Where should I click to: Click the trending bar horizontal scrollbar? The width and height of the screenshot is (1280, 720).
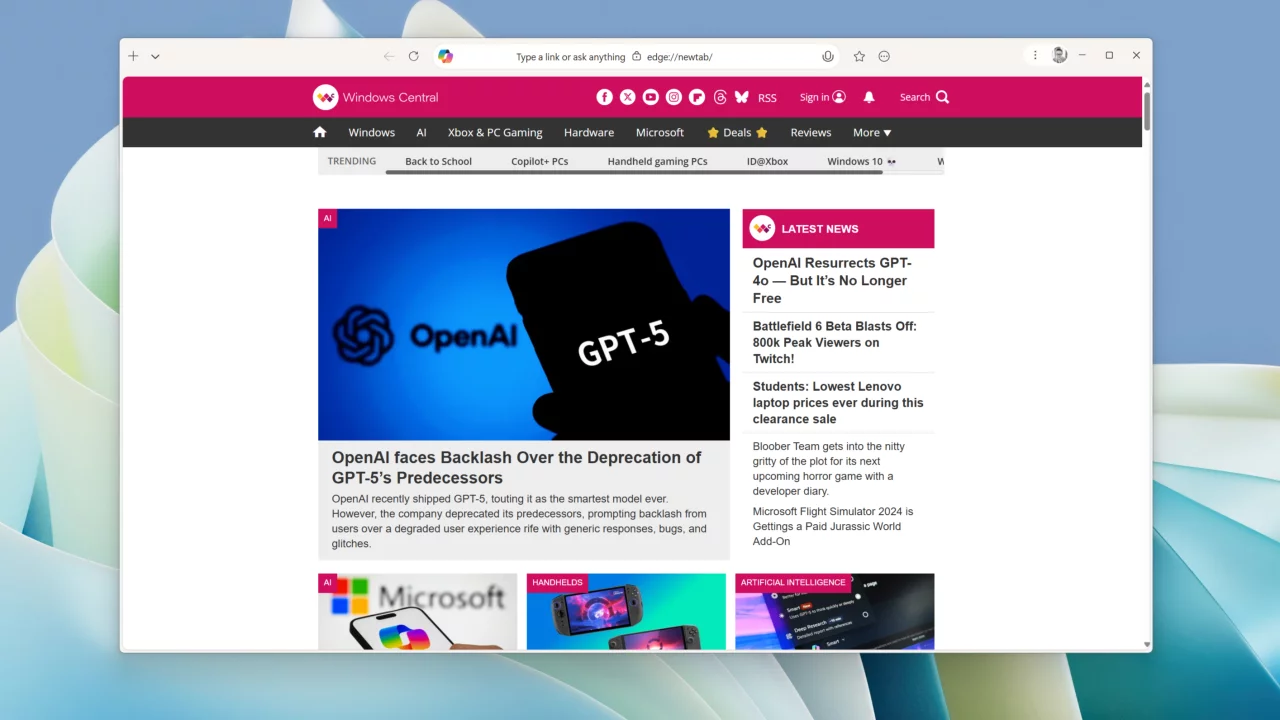coord(634,172)
